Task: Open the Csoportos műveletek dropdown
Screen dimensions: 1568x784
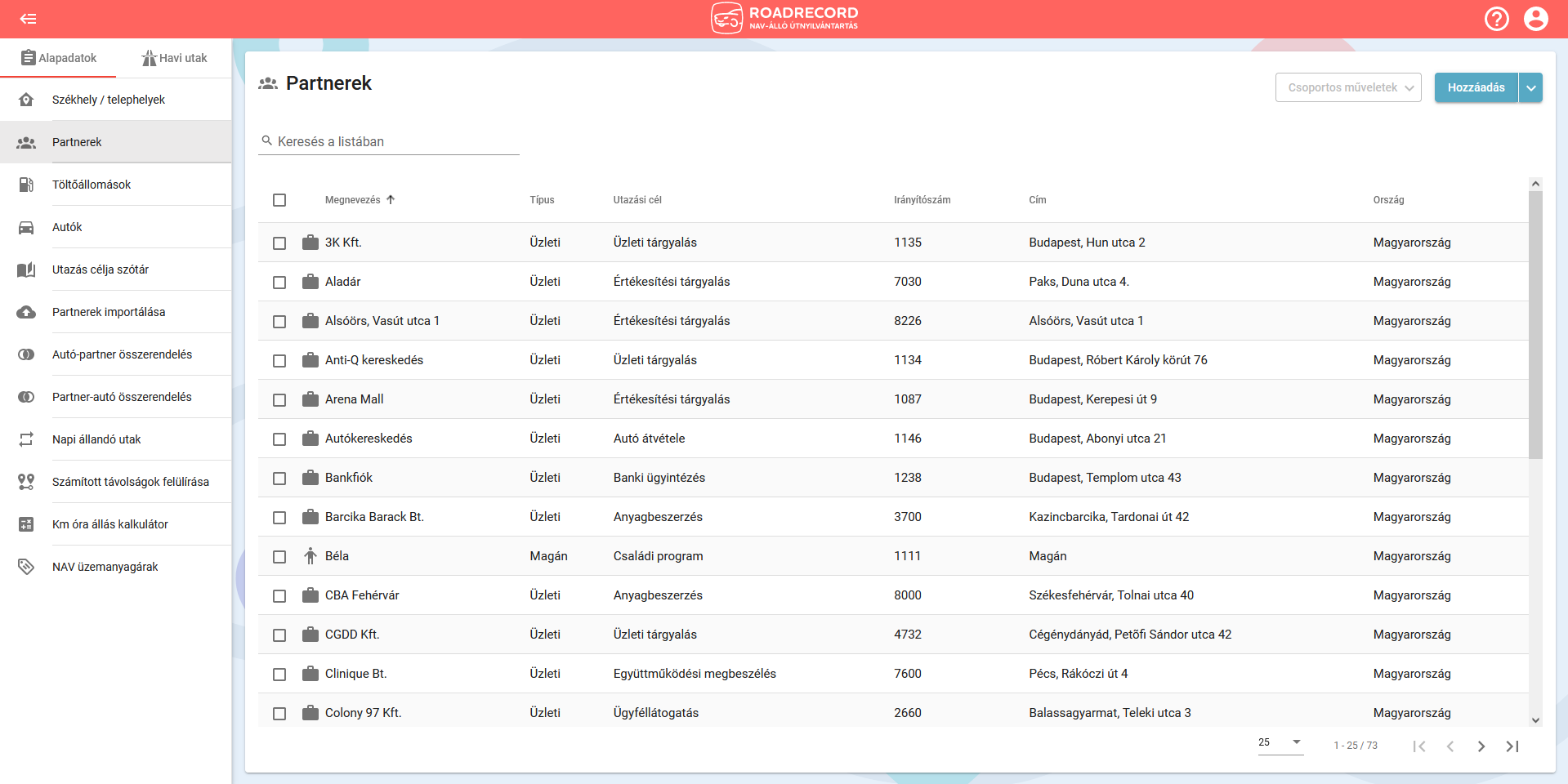Action: click(1348, 87)
